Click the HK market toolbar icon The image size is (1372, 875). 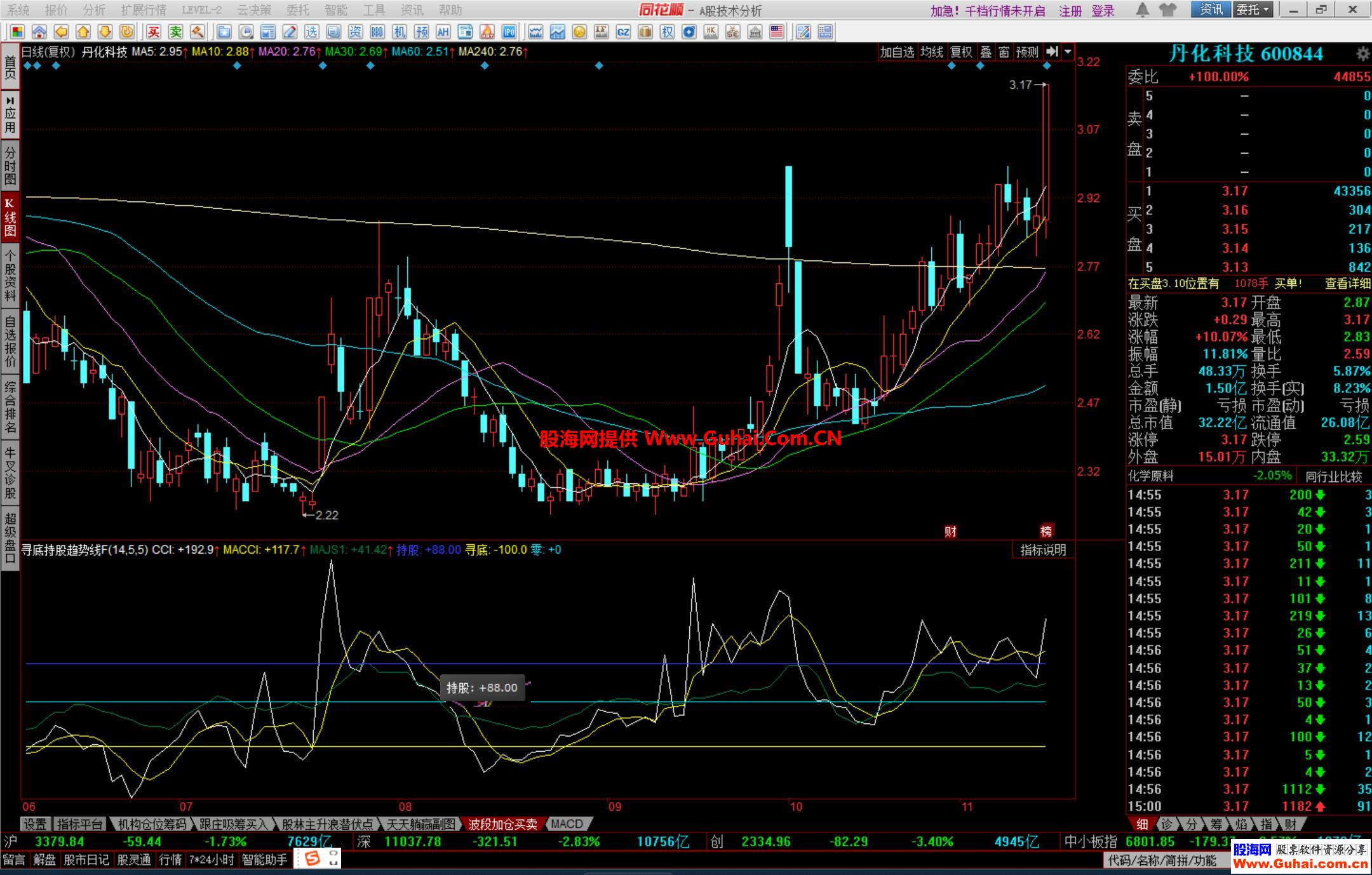click(x=711, y=32)
